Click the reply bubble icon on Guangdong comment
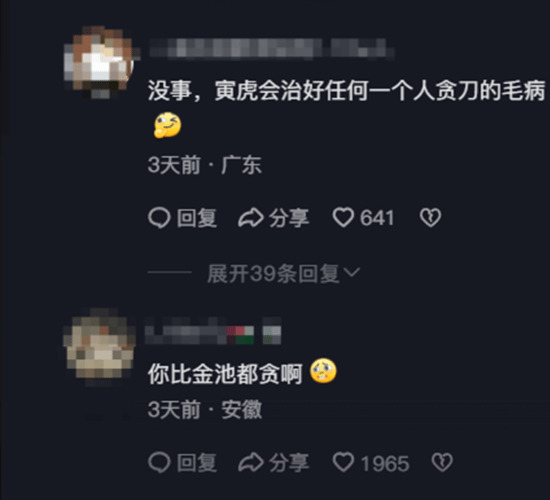 pyautogui.click(x=159, y=218)
